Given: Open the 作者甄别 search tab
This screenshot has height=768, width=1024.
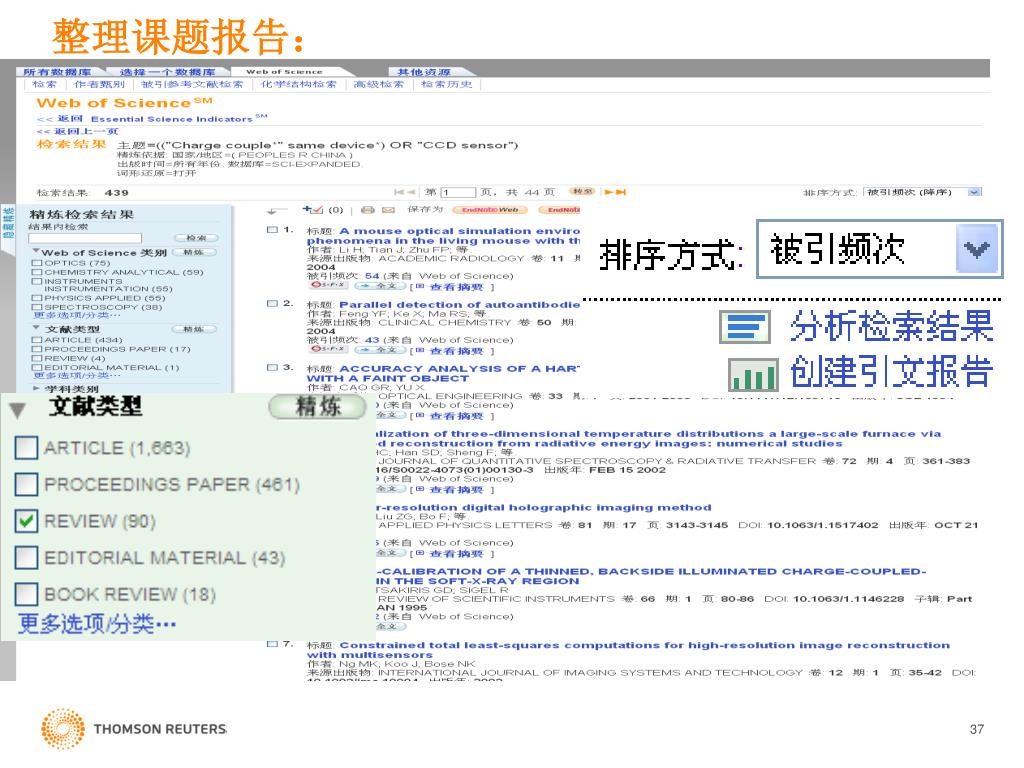Looking at the screenshot, I should (99, 84).
